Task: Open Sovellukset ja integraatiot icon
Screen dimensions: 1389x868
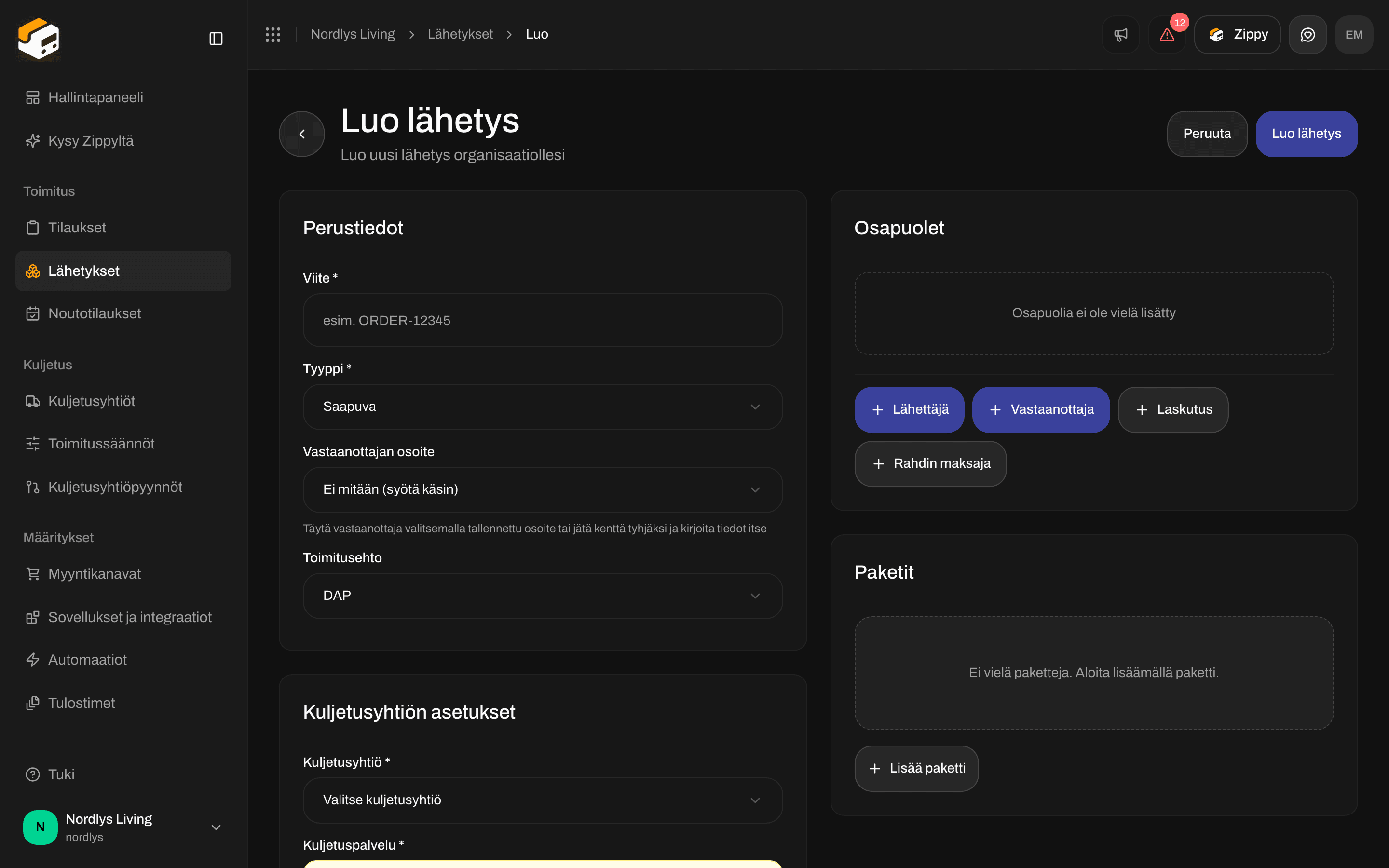Action: 33,617
